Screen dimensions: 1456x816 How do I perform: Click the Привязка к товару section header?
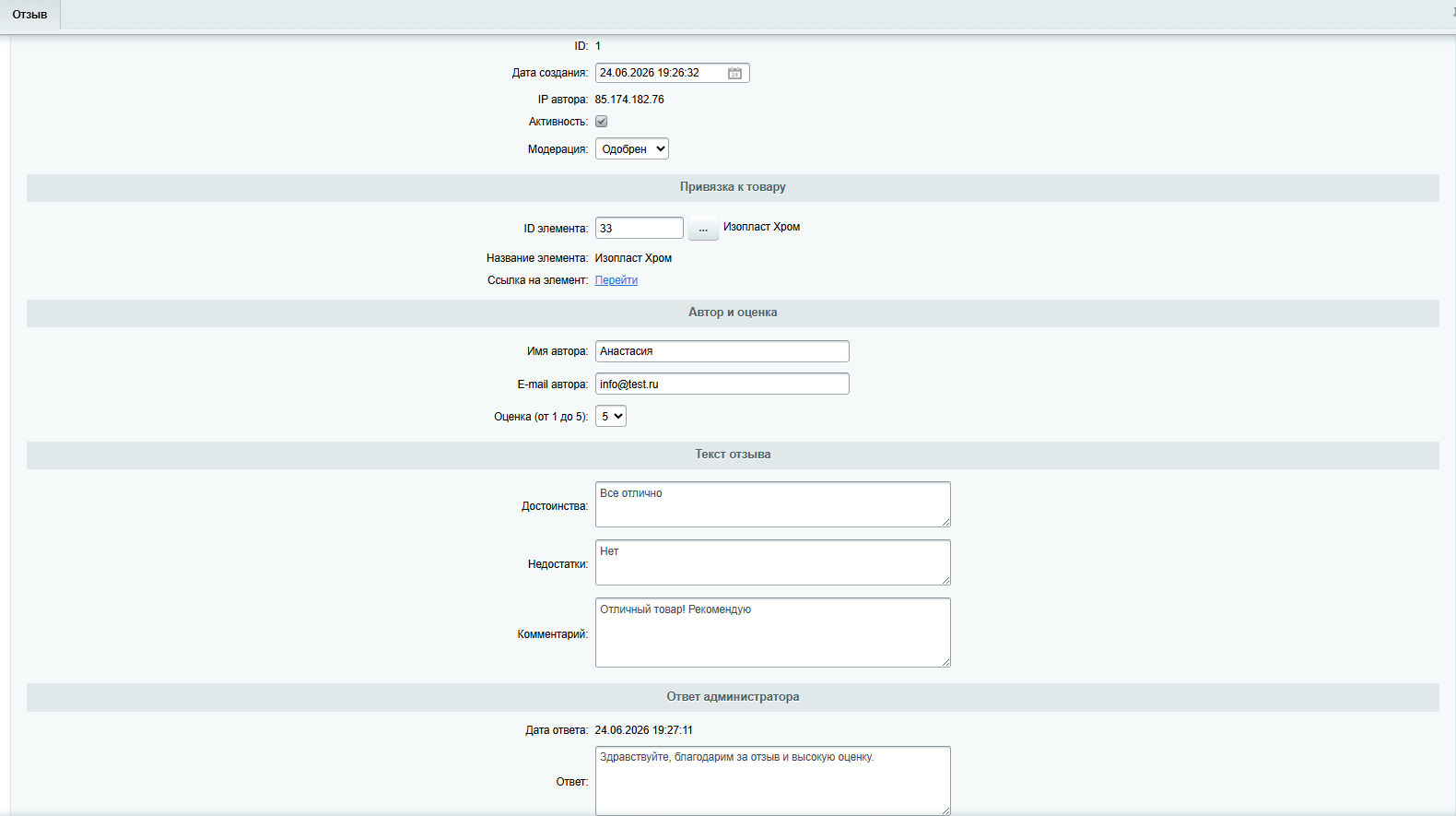733,187
